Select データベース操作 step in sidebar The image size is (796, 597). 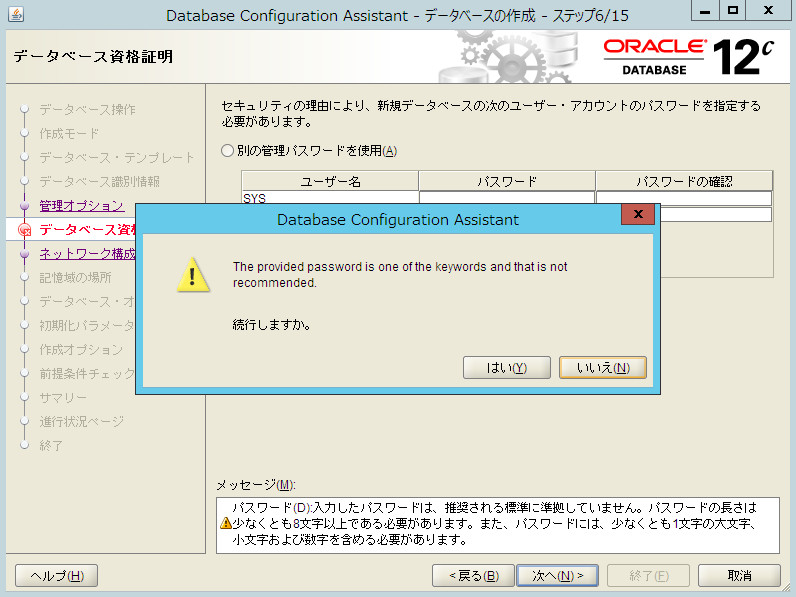tap(87, 109)
